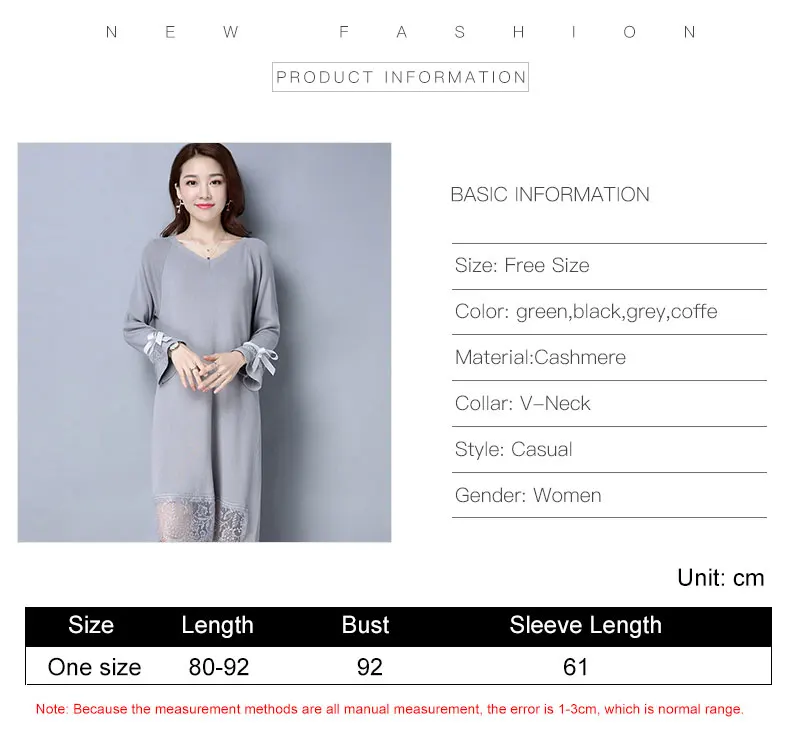Image resolution: width=800 pixels, height=737 pixels.
Task: Click the BASIC INFORMATION heading
Action: point(549,195)
